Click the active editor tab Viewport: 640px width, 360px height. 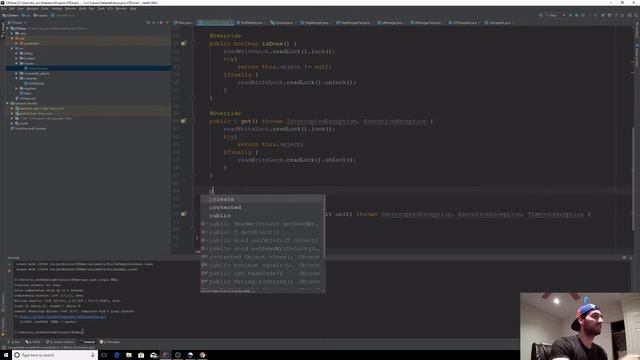pos(216,22)
